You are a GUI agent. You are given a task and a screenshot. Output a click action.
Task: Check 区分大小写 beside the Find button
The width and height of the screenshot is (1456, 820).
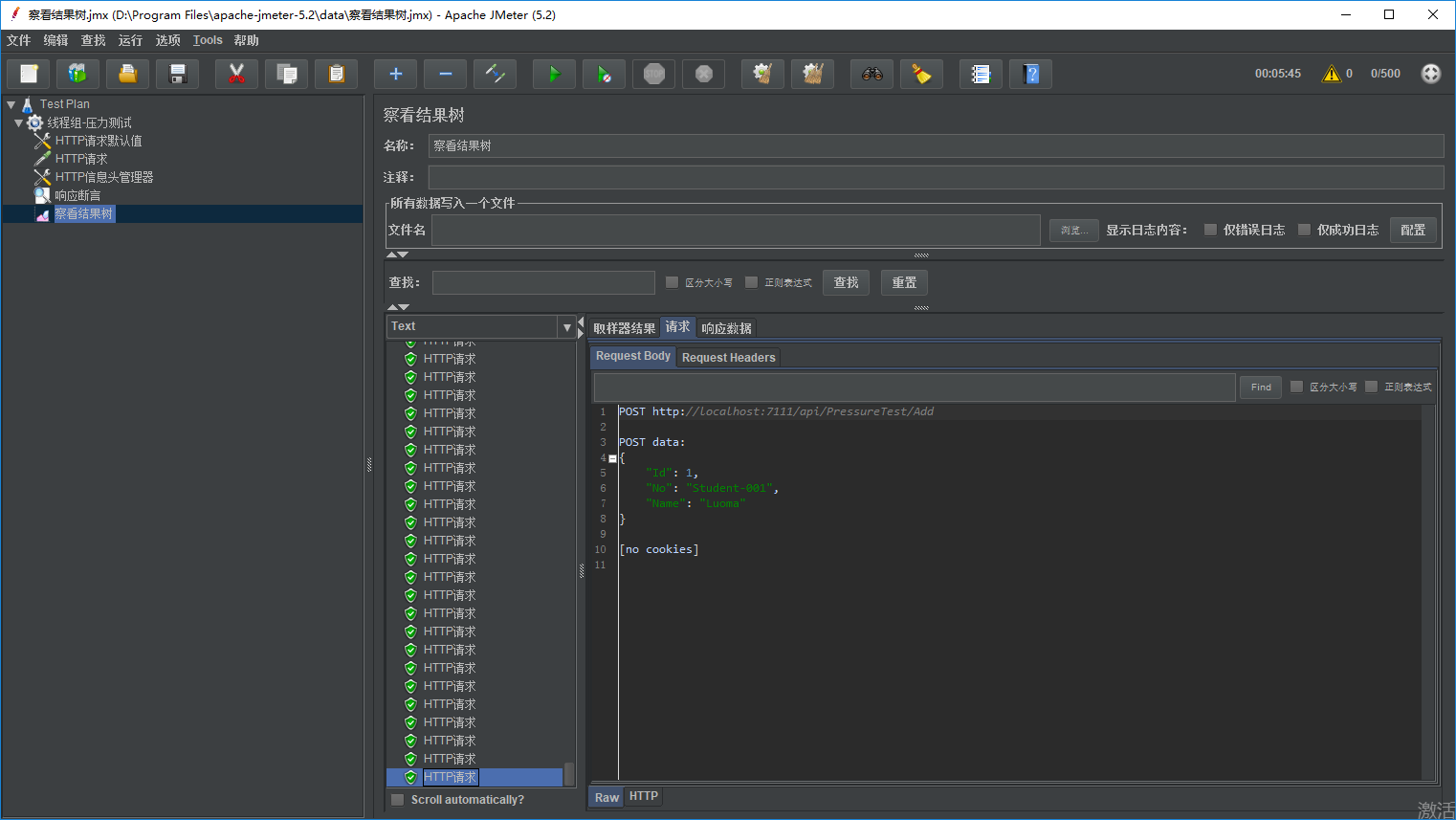[1297, 387]
